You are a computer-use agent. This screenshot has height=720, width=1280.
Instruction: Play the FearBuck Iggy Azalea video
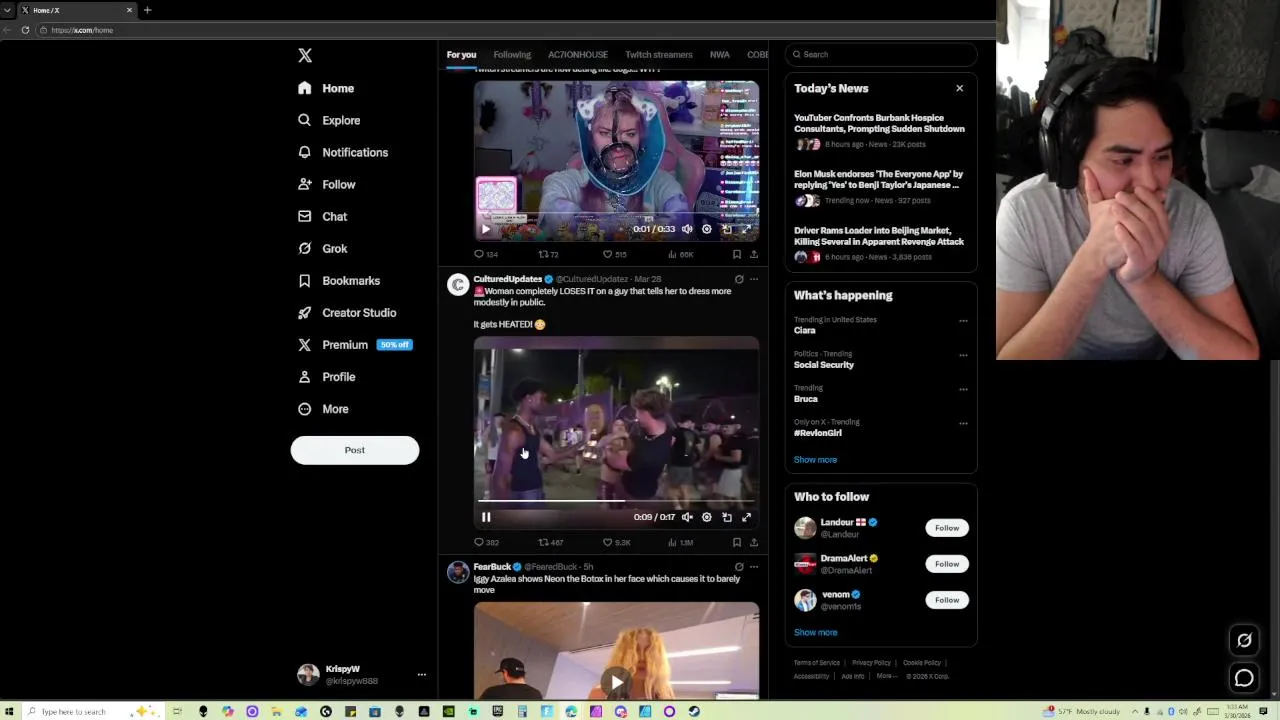click(616, 682)
